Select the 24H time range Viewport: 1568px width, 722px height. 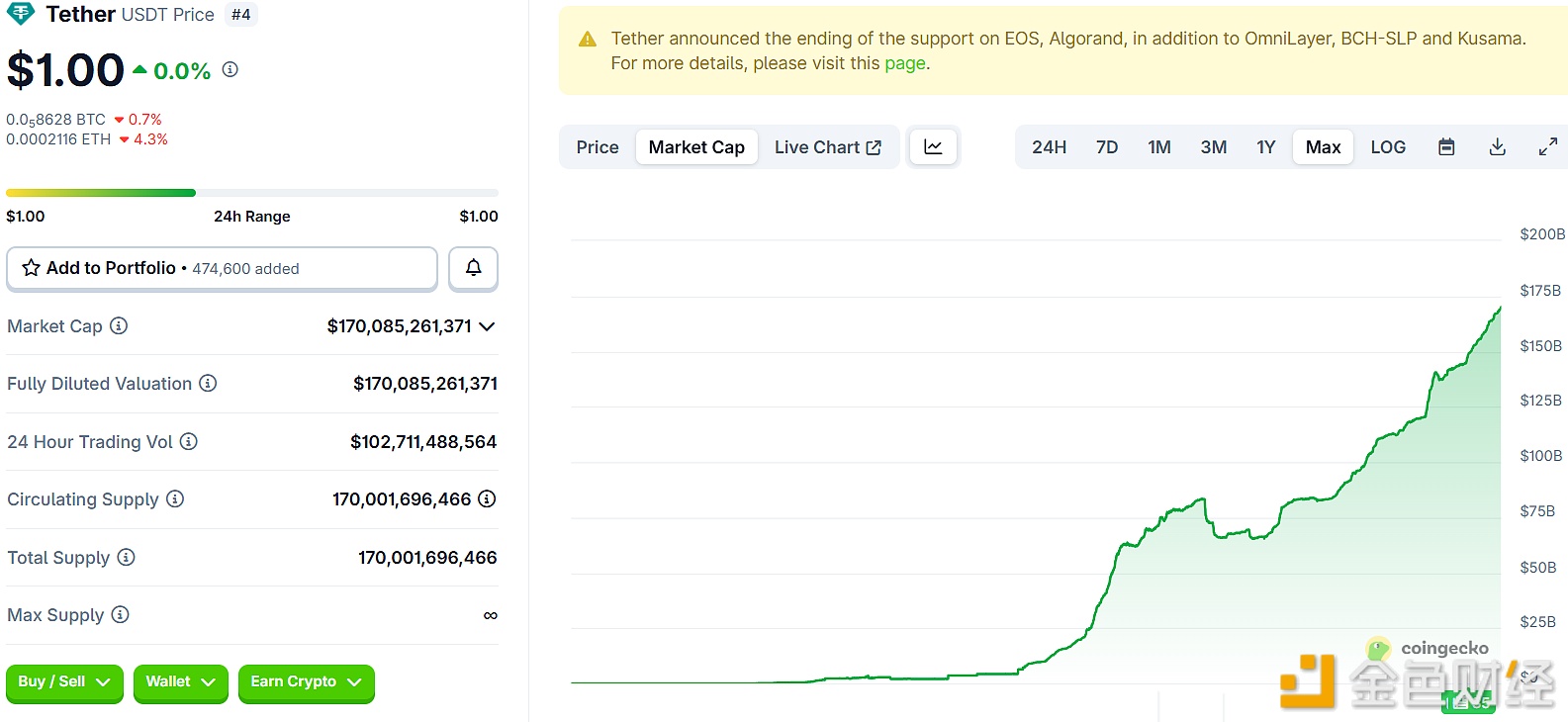pyautogui.click(x=1049, y=147)
